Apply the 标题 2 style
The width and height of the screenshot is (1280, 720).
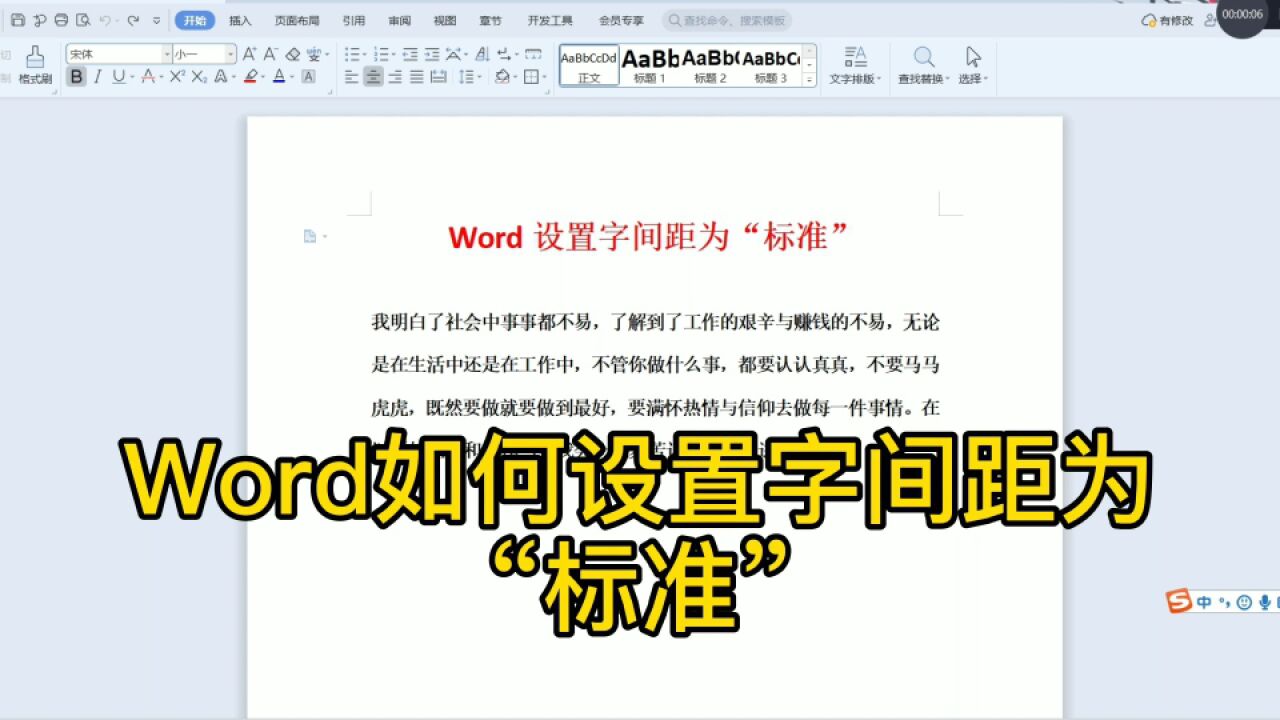coord(710,65)
